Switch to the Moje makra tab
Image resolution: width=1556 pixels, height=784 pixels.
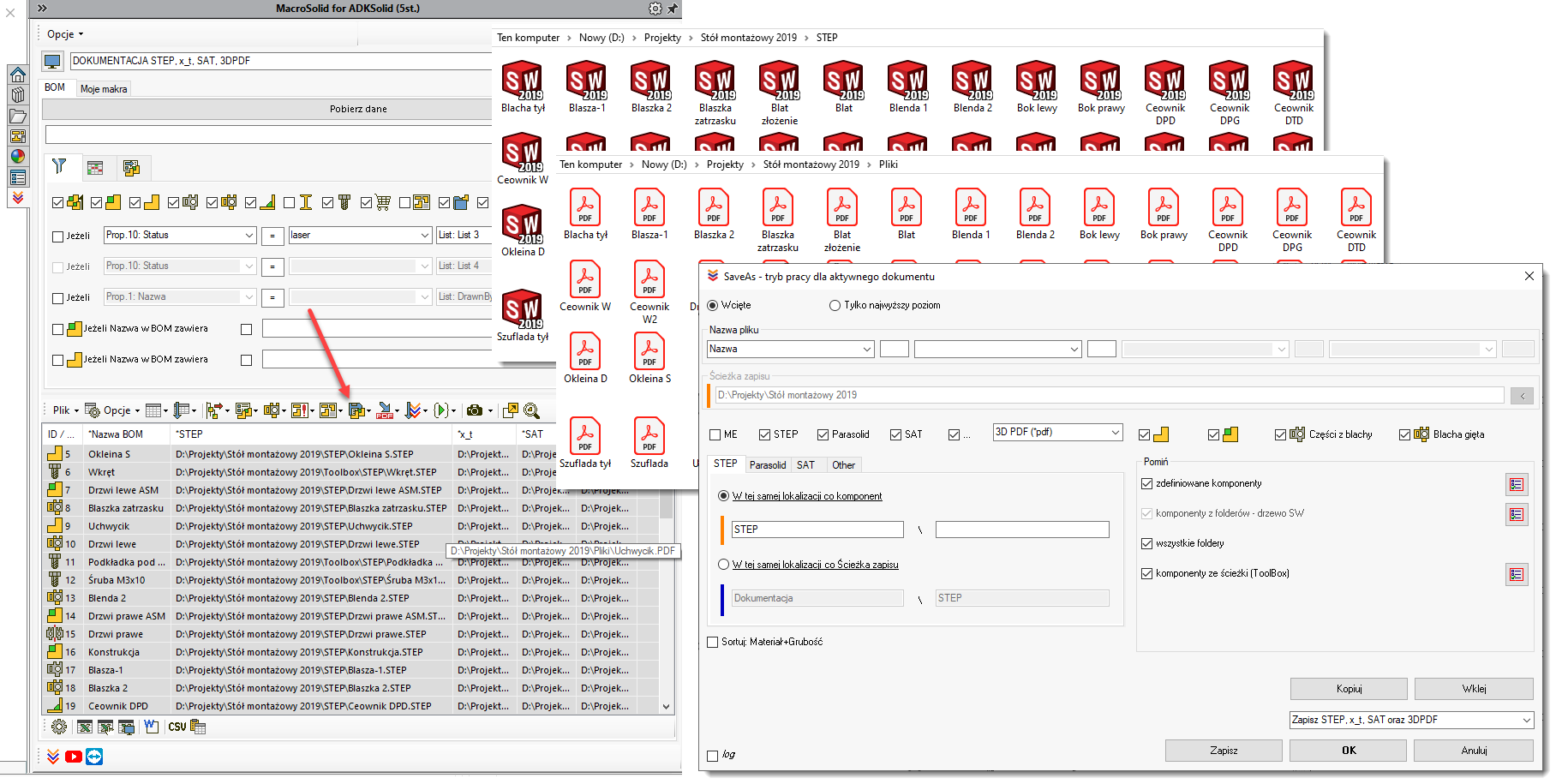point(104,89)
